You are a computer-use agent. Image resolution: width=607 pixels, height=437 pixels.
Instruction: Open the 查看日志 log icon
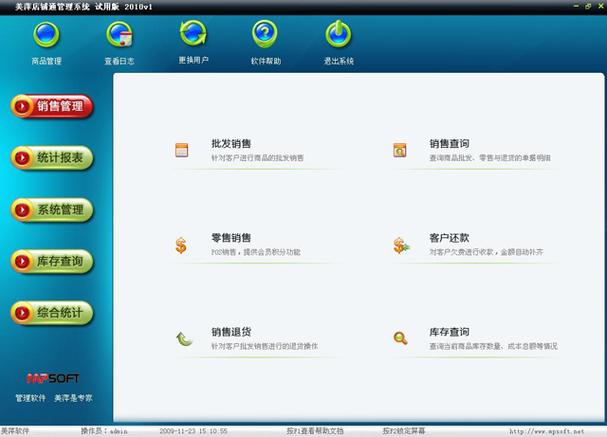[119, 34]
